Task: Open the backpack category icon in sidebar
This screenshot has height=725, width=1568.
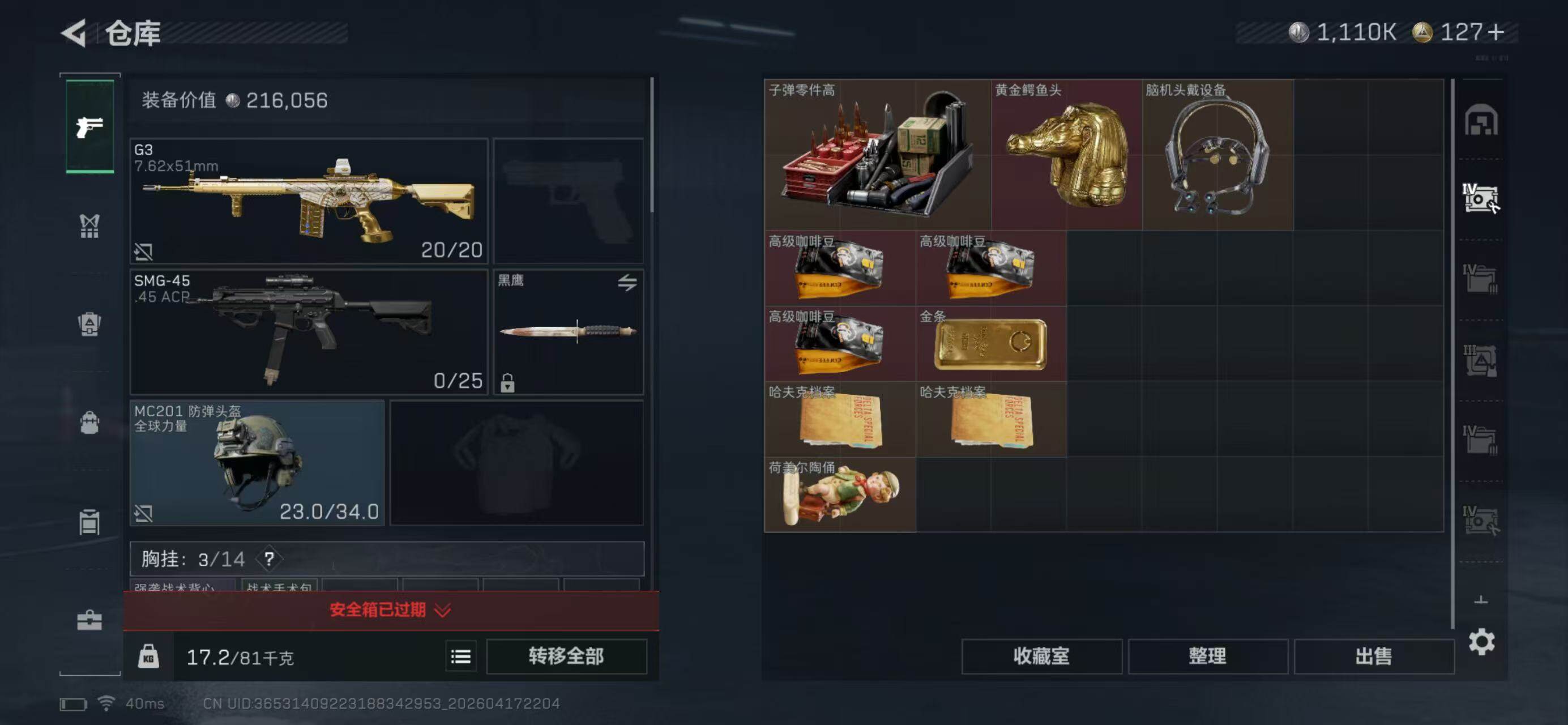Action: (x=89, y=422)
